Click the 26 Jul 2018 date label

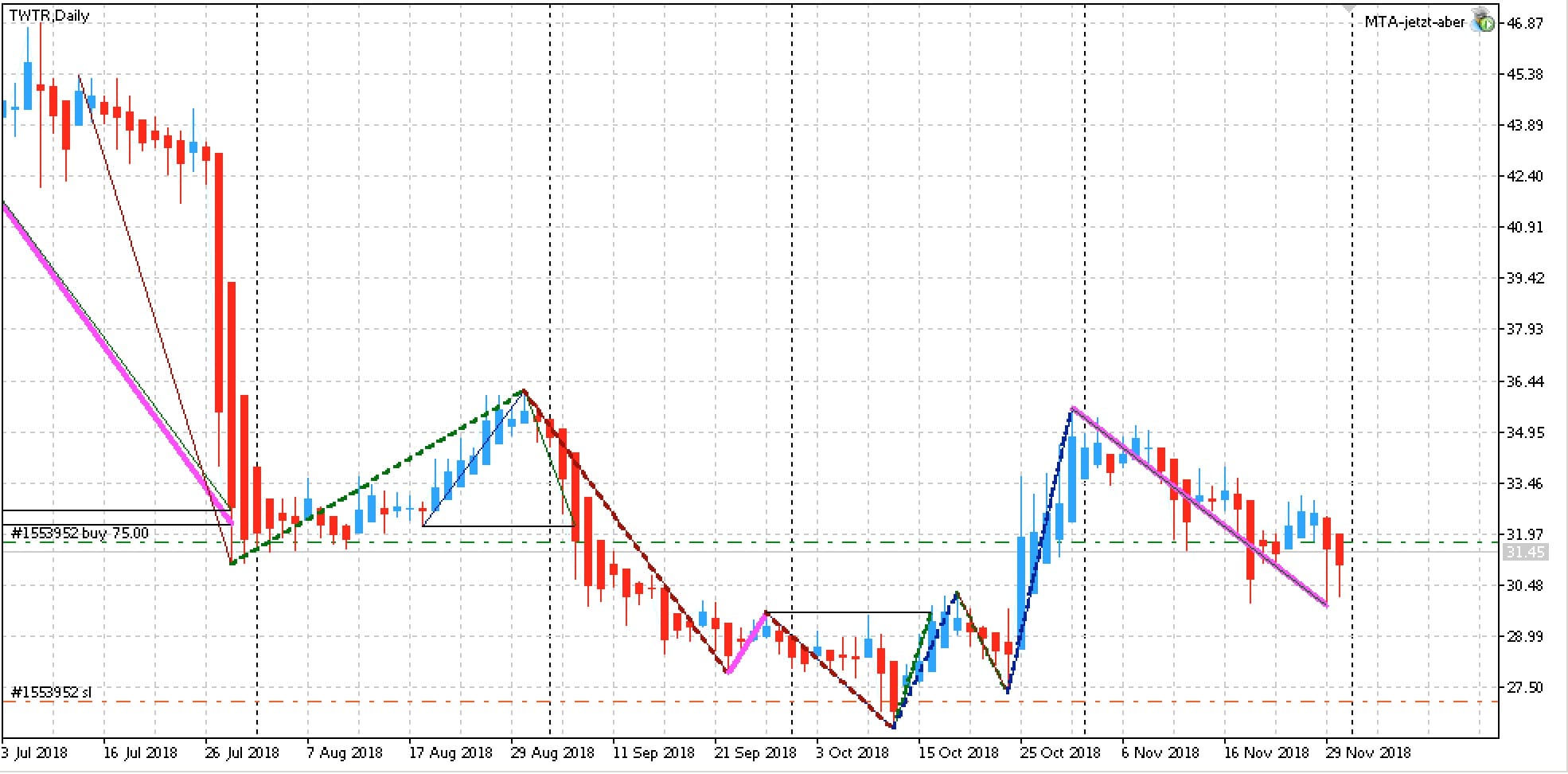click(x=242, y=752)
